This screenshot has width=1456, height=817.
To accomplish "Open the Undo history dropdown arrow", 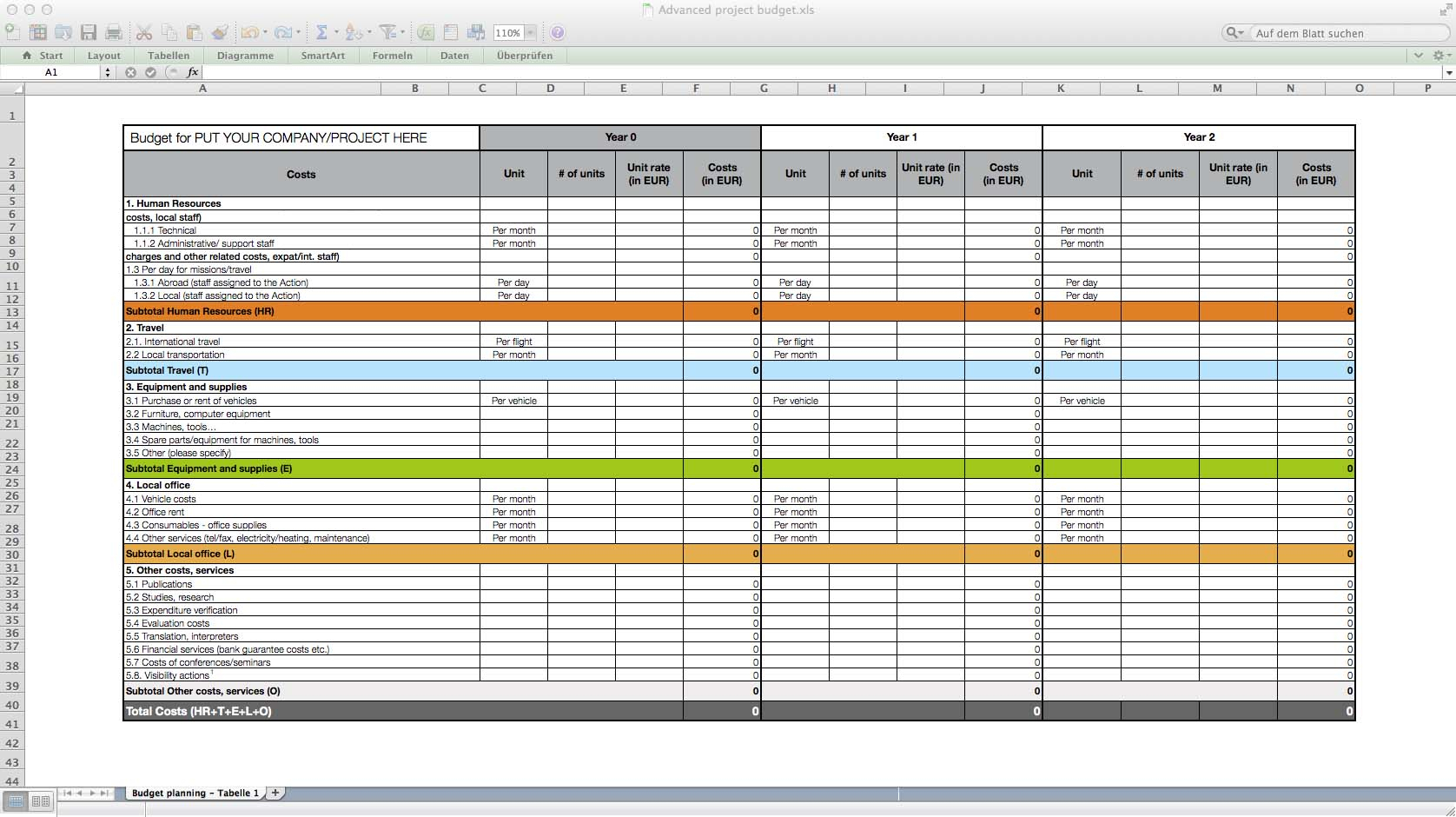I will click(x=264, y=32).
